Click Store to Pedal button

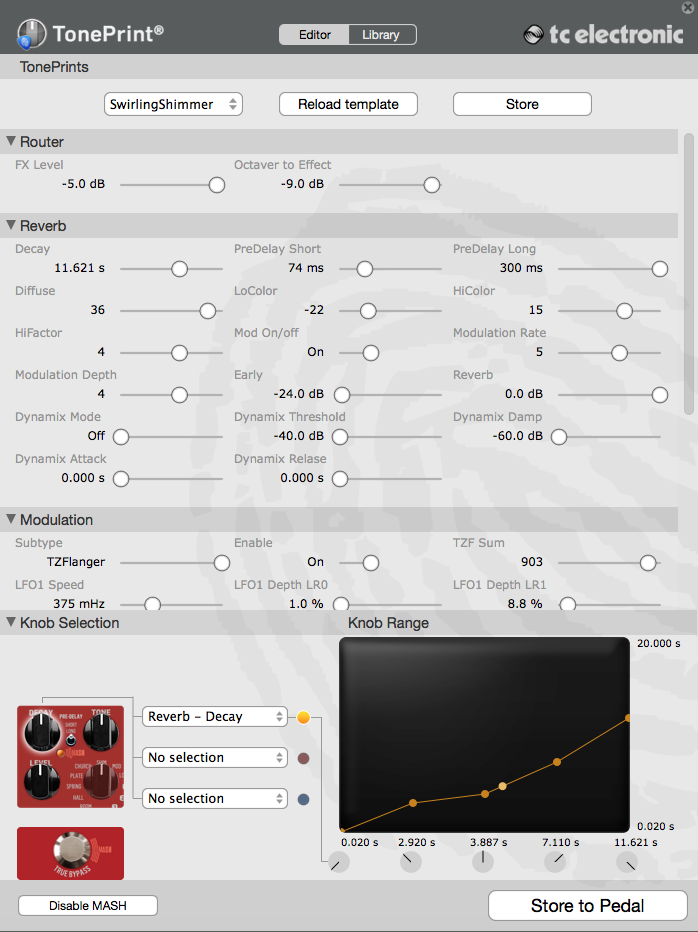pyautogui.click(x=587, y=905)
